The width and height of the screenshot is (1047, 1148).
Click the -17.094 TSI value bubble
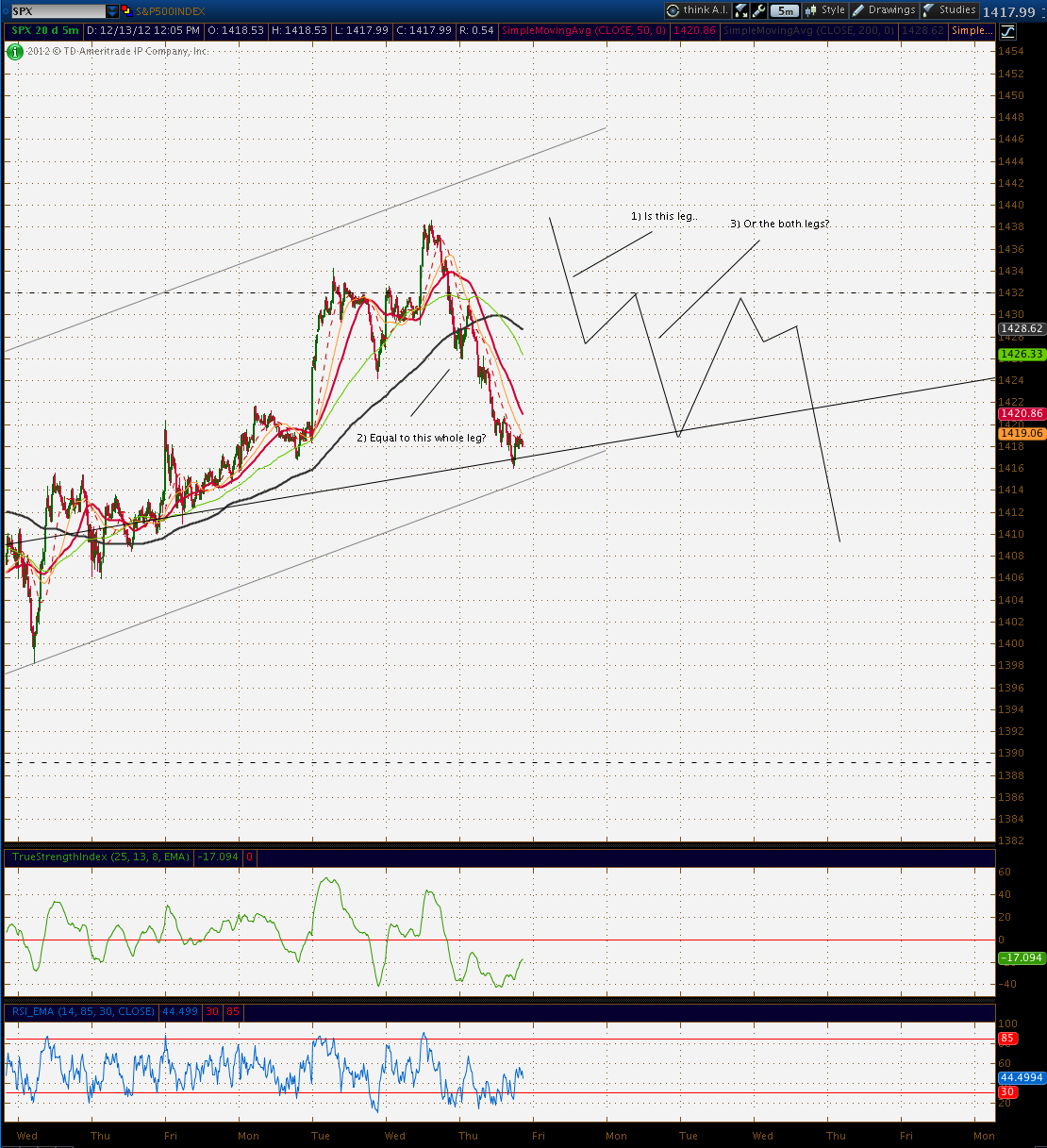coord(1022,957)
